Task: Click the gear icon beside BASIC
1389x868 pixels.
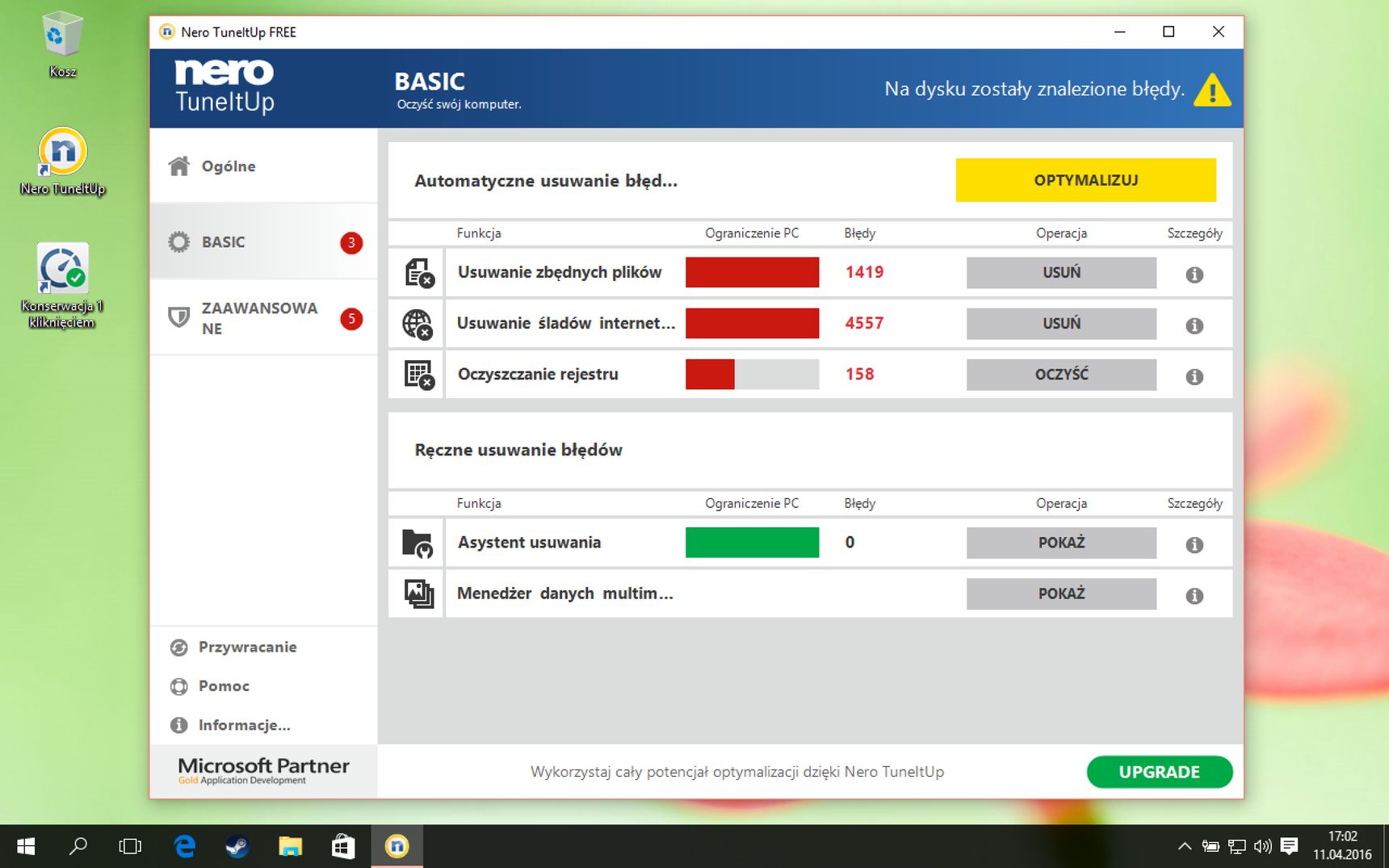Action: pos(178,242)
